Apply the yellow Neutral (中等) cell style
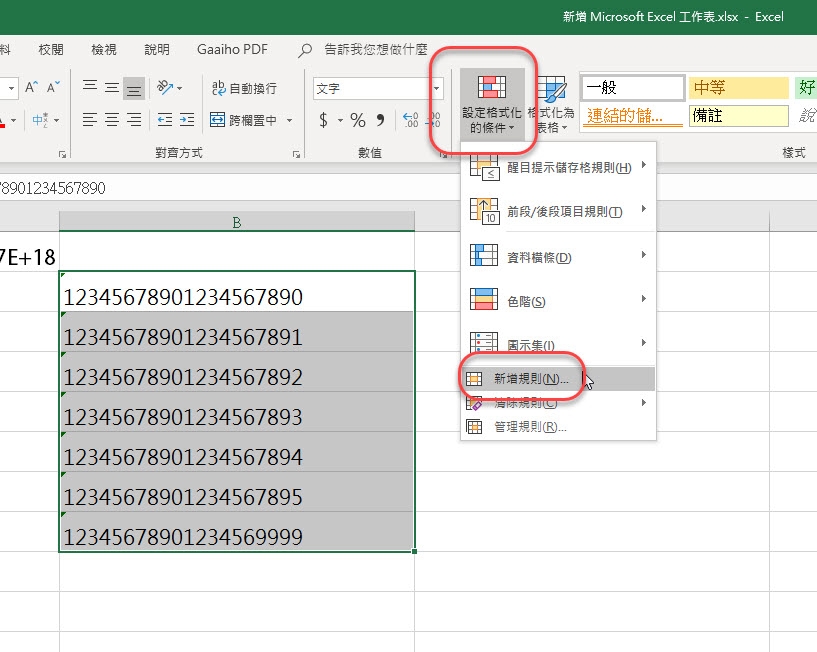Image resolution: width=817 pixels, height=652 pixels. tap(737, 88)
